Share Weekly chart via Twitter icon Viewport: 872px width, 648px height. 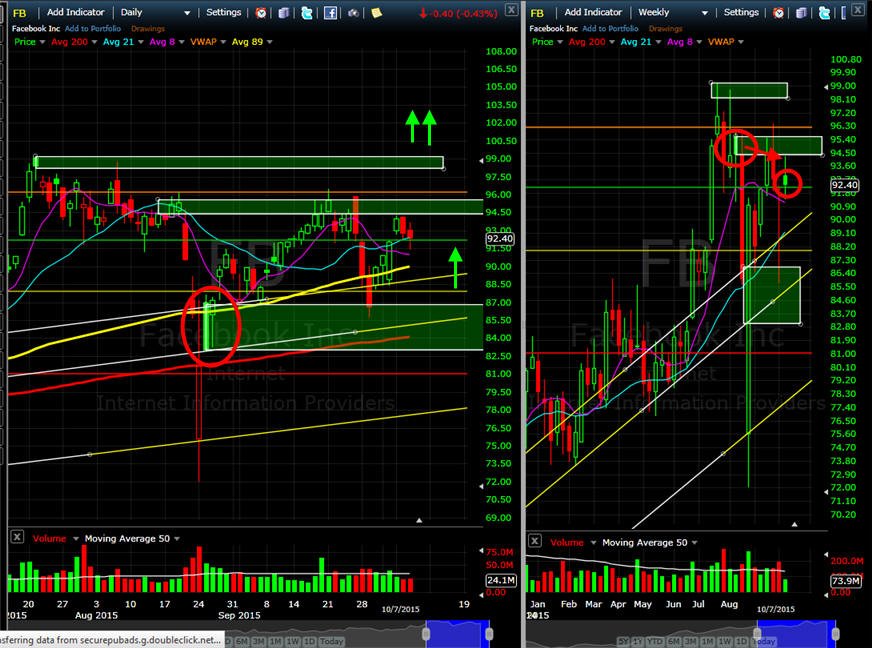click(x=825, y=13)
